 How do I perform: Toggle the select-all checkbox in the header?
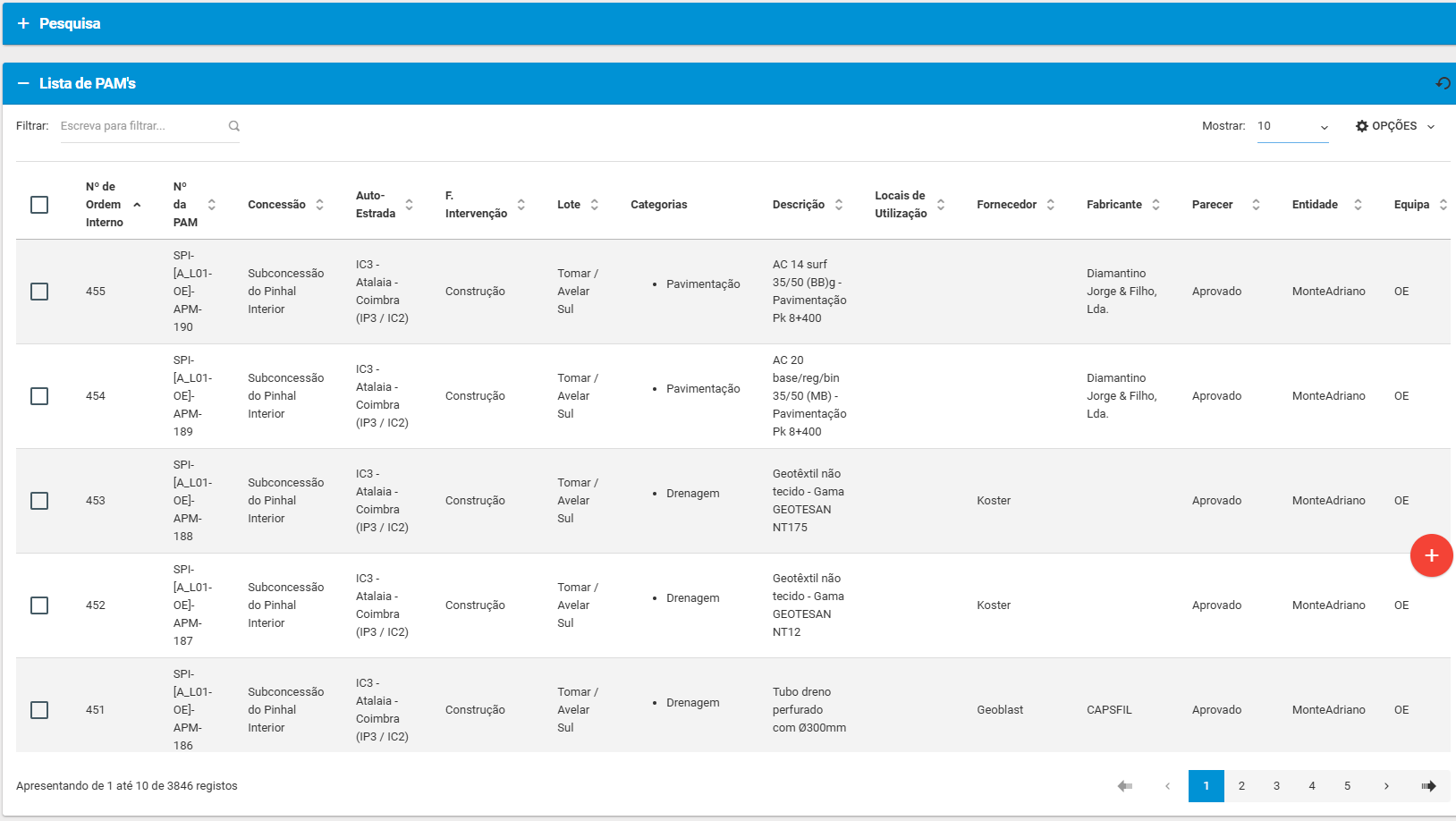tap(39, 205)
